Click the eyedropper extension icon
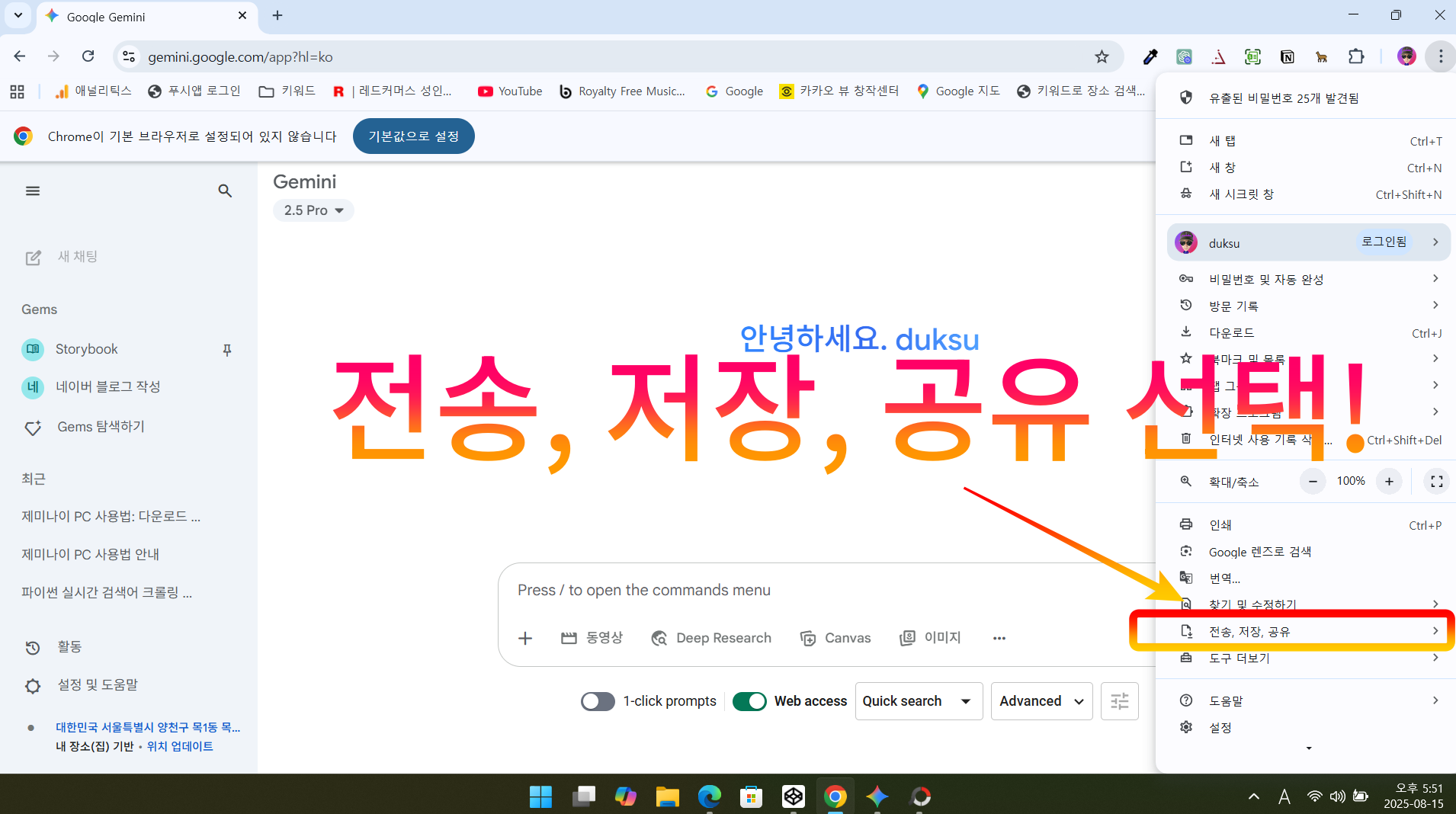The width and height of the screenshot is (1456, 814). click(x=1150, y=56)
